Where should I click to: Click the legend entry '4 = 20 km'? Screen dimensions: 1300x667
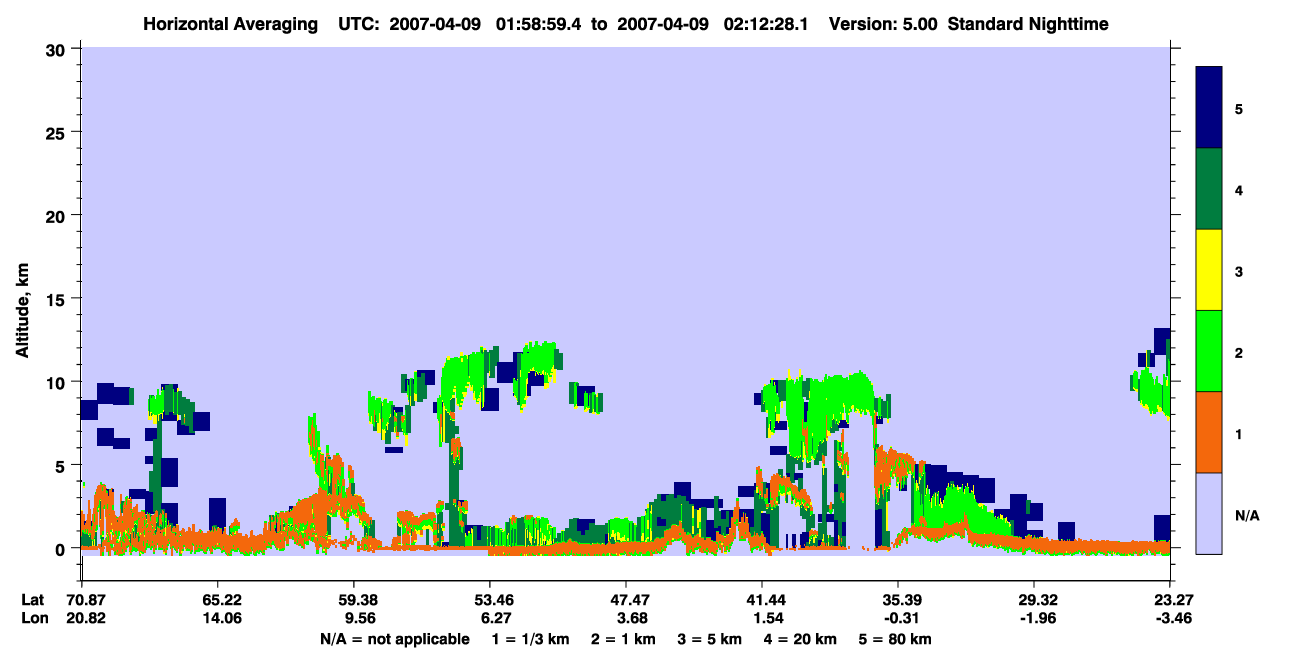pyautogui.click(x=801, y=639)
